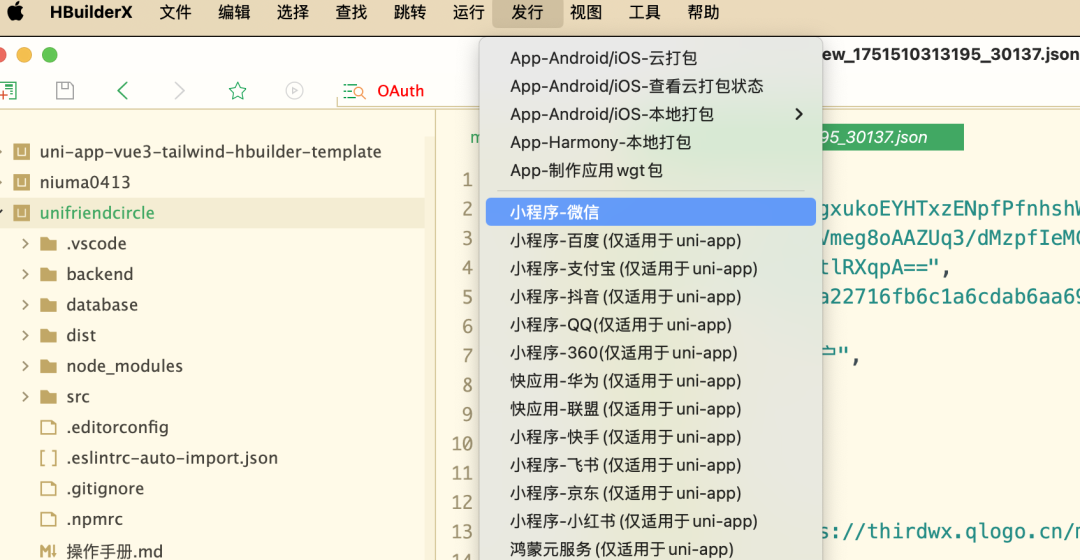Open the 跳转 menu

click(x=410, y=12)
